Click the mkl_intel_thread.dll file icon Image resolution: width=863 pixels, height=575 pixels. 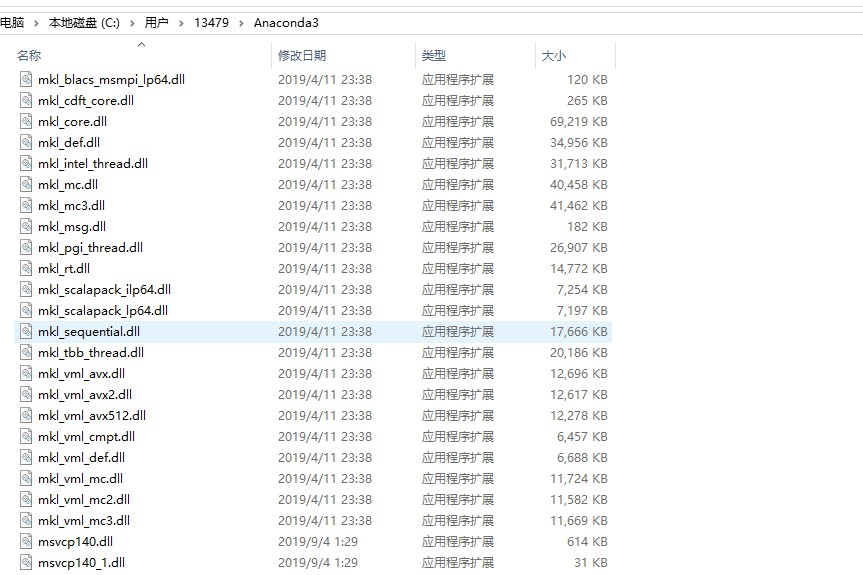click(x=26, y=163)
